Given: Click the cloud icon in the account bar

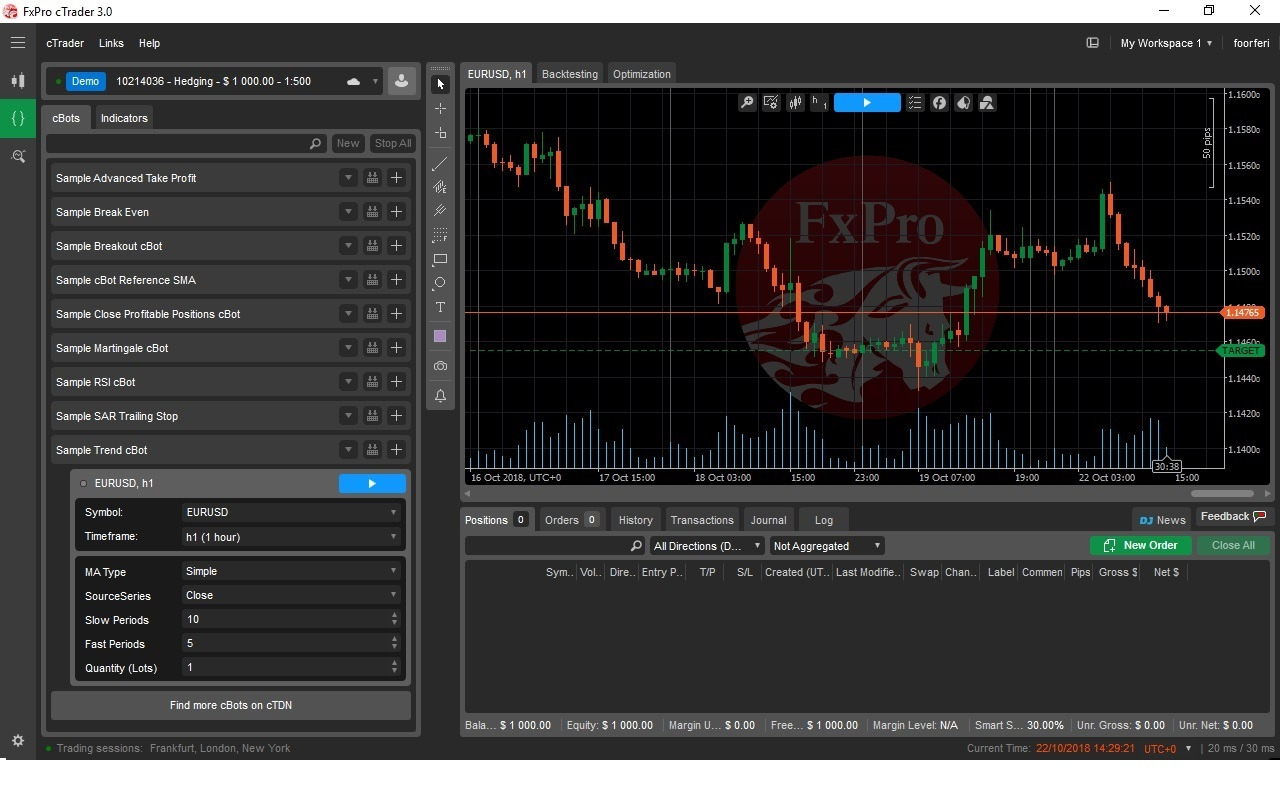Looking at the screenshot, I should [x=353, y=82].
